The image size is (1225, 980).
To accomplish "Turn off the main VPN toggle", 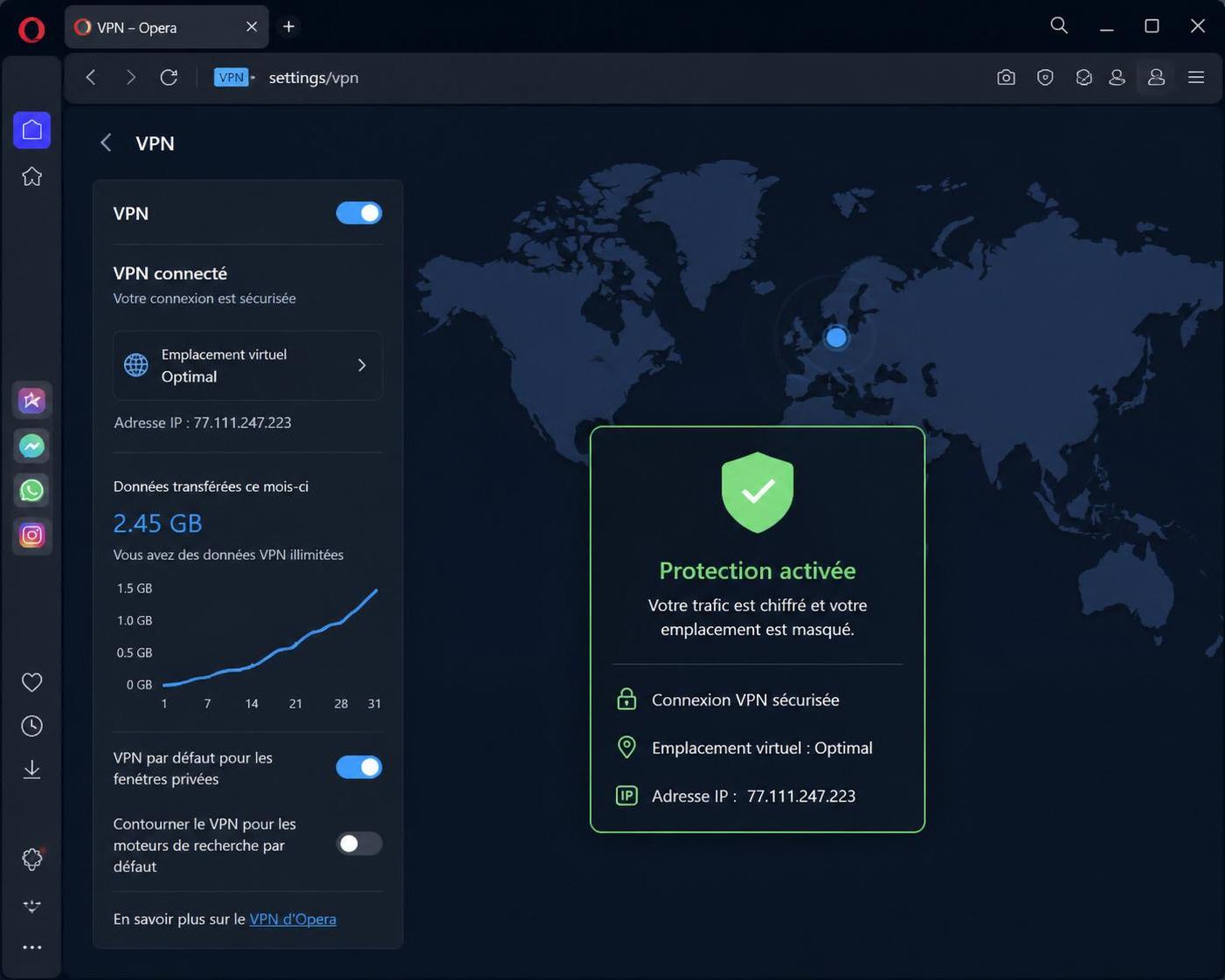I will click(x=359, y=213).
